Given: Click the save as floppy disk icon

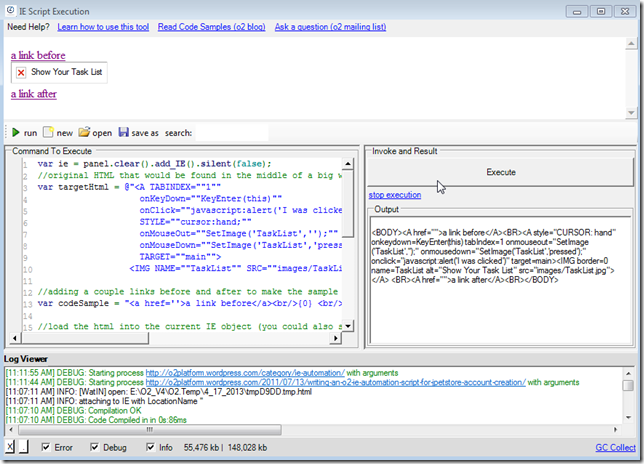Looking at the screenshot, I should pyautogui.click(x=123, y=132).
